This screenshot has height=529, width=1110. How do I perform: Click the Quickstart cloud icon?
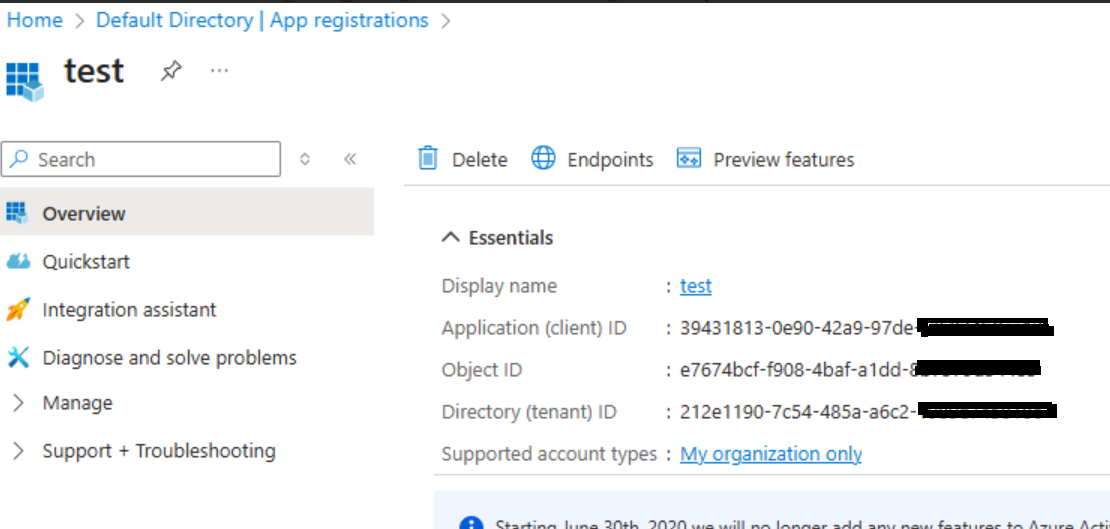pos(18,261)
